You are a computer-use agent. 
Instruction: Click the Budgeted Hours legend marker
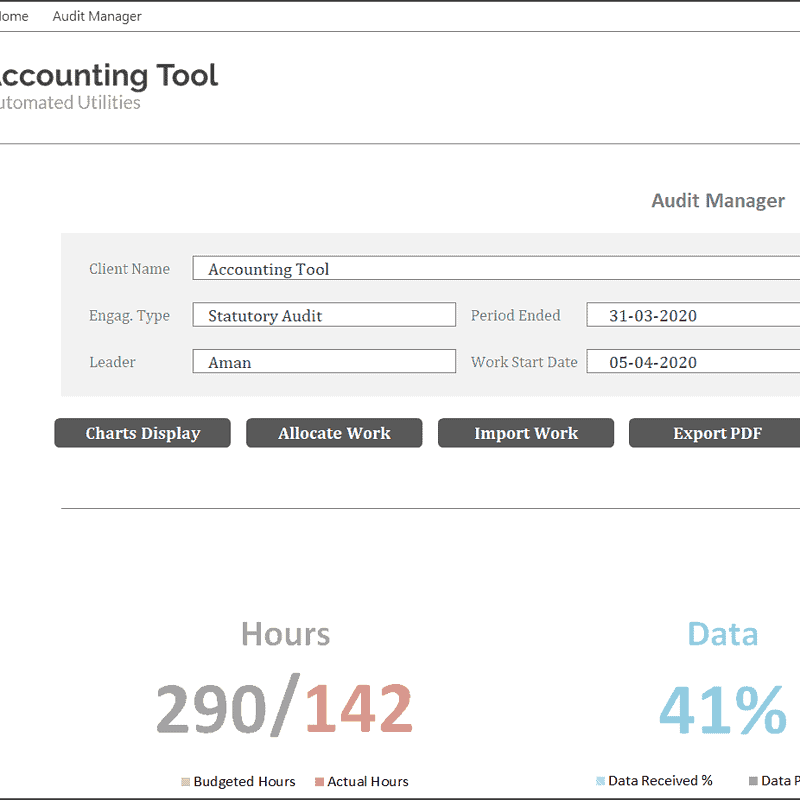pyautogui.click(x=186, y=781)
